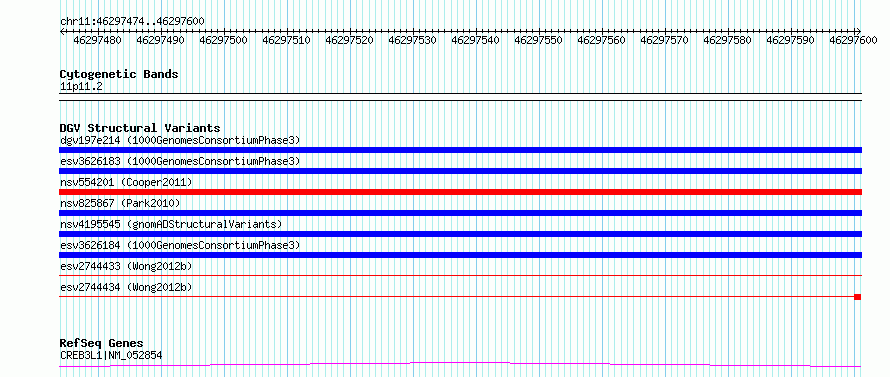The height and width of the screenshot is (377, 890).
Task: Click the red nsv554201 Cooper2011 bar
Action: point(460,192)
